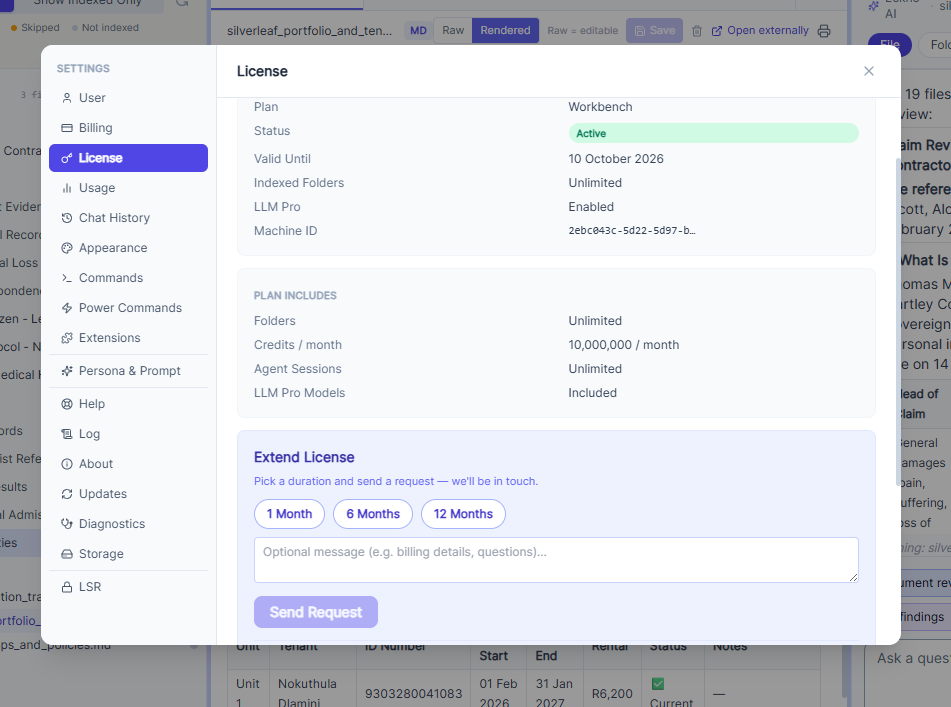Click the Ask a question input field
The width and height of the screenshot is (951, 707).
click(907, 658)
